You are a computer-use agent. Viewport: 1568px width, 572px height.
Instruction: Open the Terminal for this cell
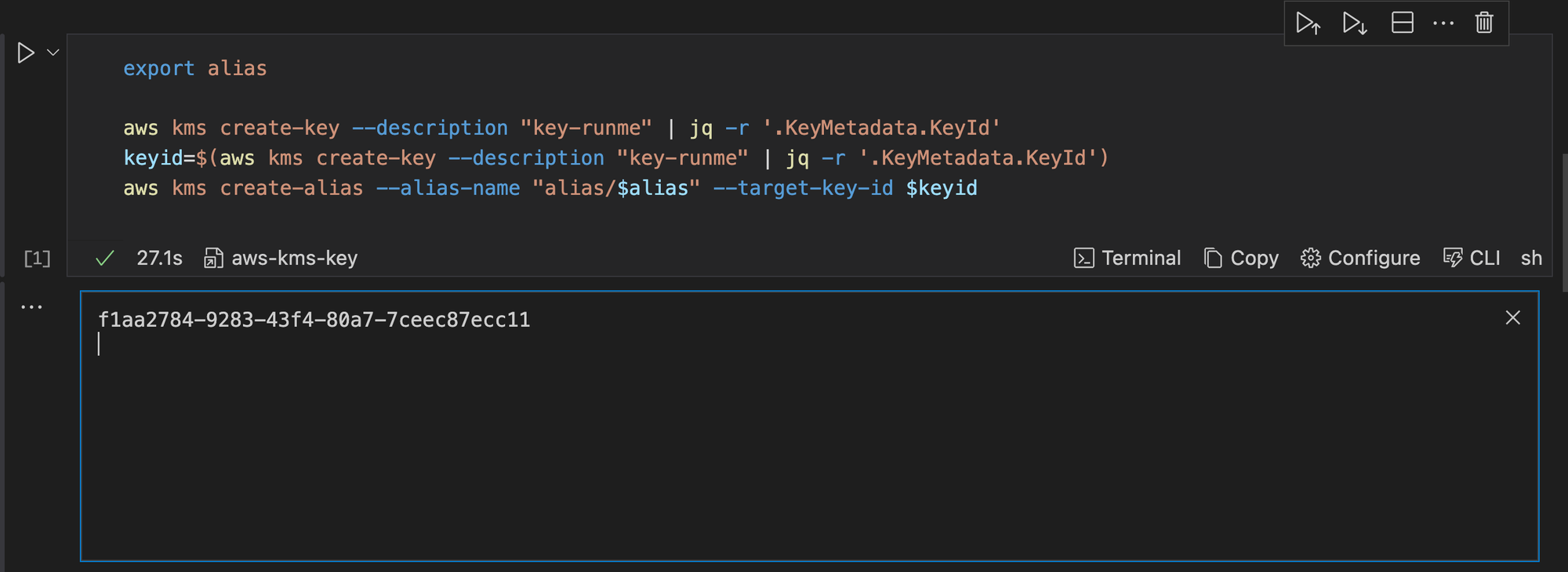click(1127, 259)
